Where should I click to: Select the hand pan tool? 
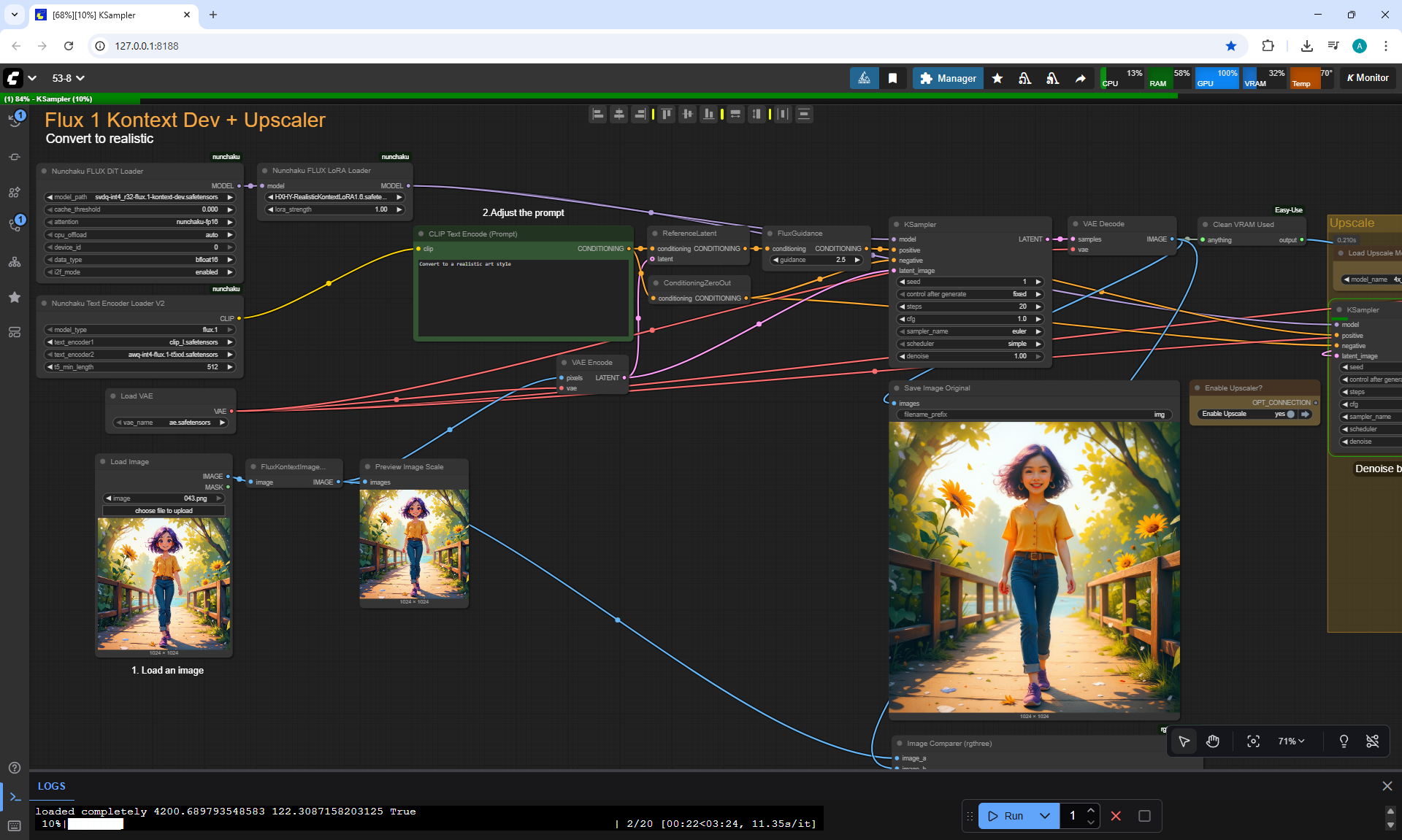[1212, 741]
